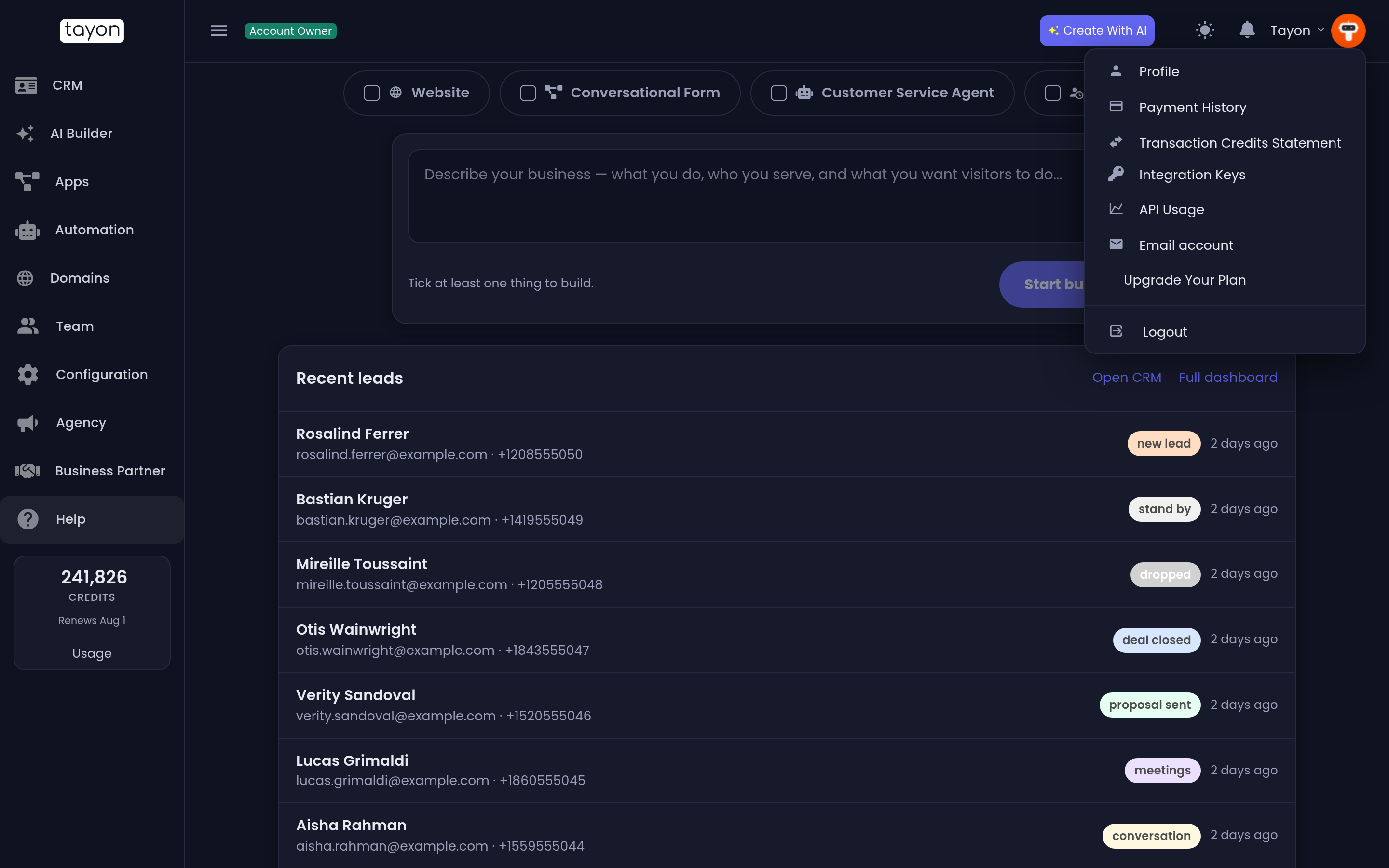Click the Integration Keys key icon
The height and width of the screenshot is (868, 1389).
point(1116,174)
